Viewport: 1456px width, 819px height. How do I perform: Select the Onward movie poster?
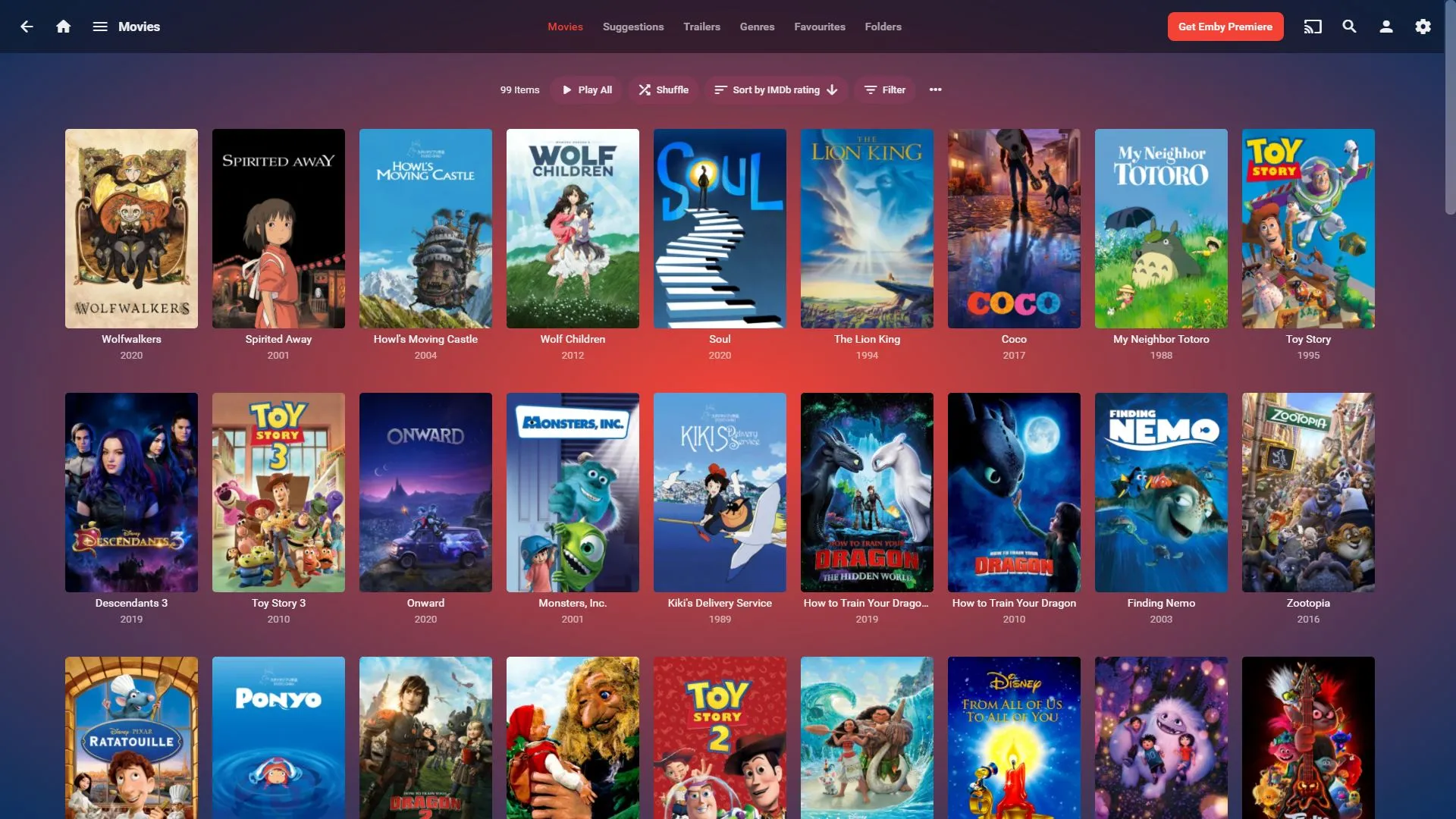tap(425, 492)
